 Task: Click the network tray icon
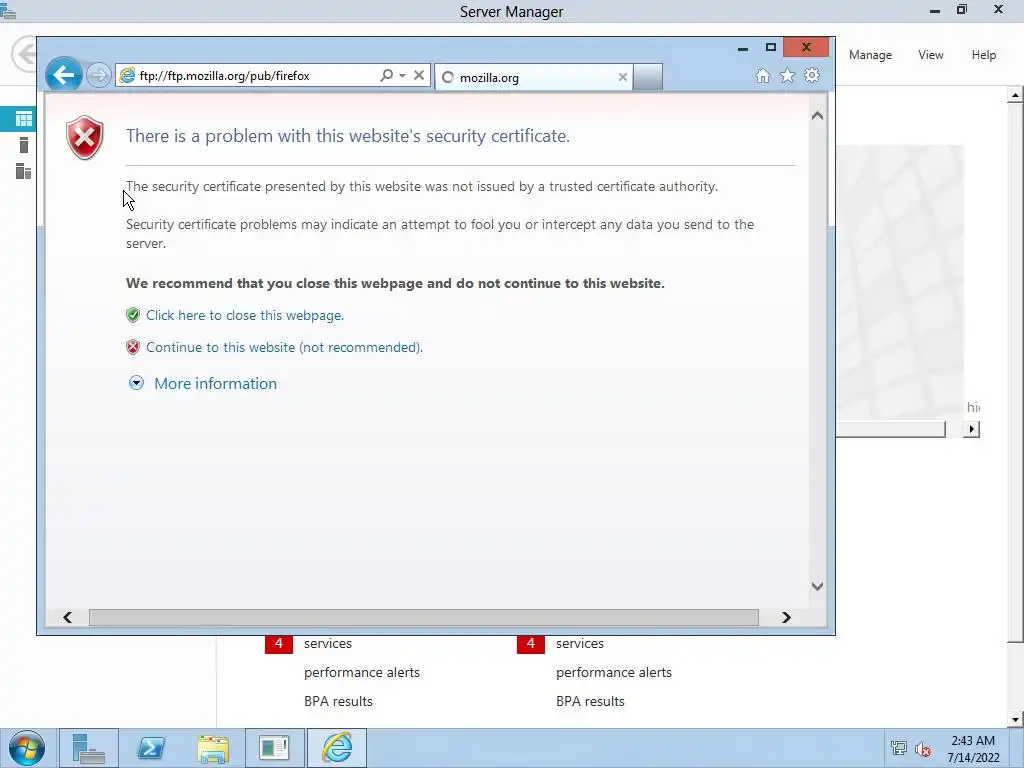[x=899, y=748]
